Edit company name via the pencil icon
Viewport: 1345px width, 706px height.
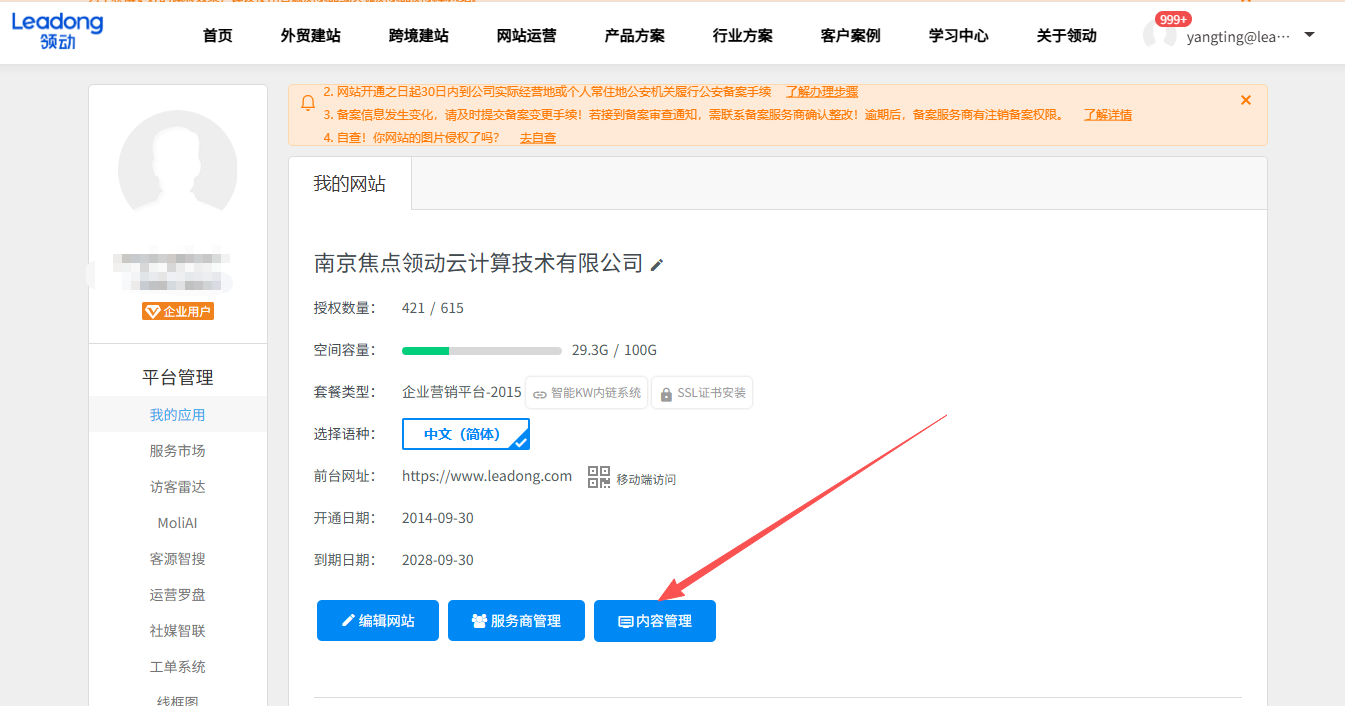pyautogui.click(x=657, y=264)
